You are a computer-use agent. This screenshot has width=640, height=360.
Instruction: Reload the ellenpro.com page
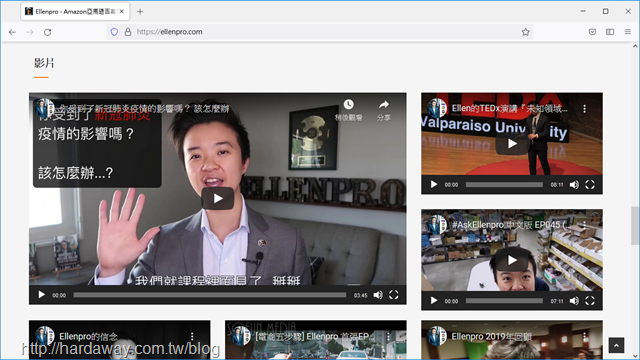coord(48,32)
